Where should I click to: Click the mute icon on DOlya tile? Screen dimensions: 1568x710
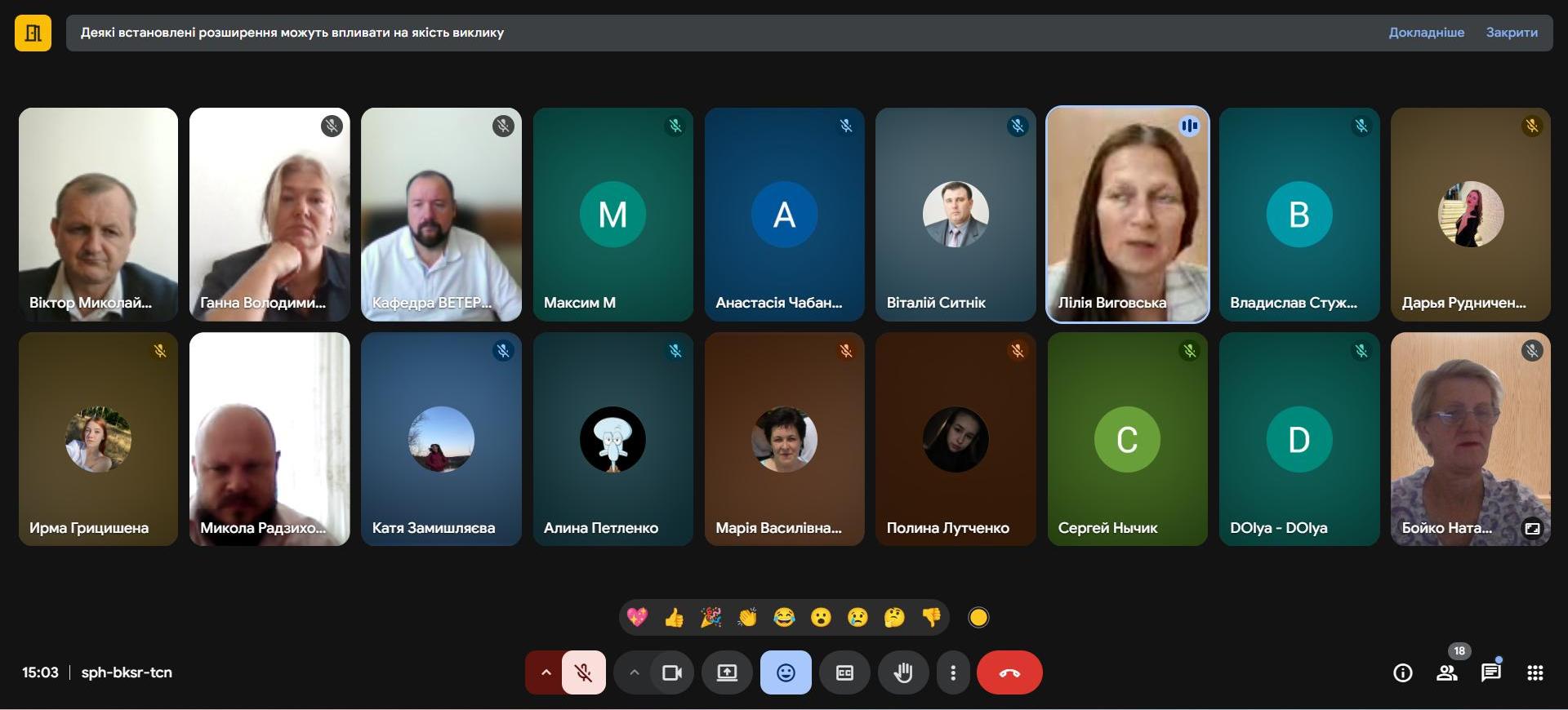point(1361,351)
